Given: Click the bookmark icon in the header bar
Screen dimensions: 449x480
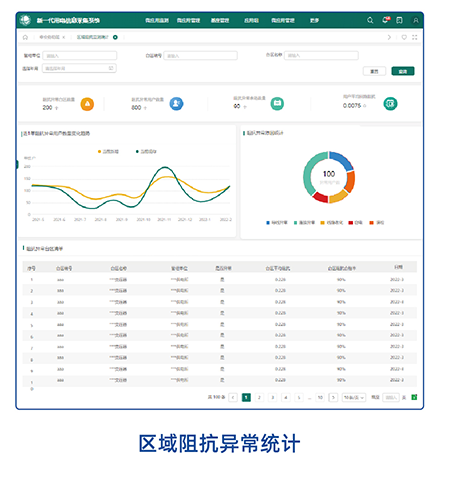Looking at the screenshot, I should (x=399, y=20).
